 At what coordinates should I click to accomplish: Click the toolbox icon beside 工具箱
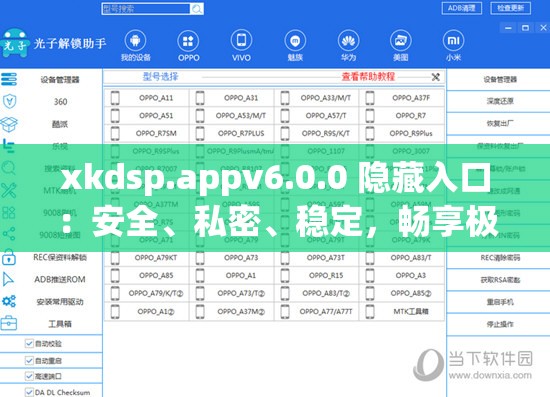[9, 323]
